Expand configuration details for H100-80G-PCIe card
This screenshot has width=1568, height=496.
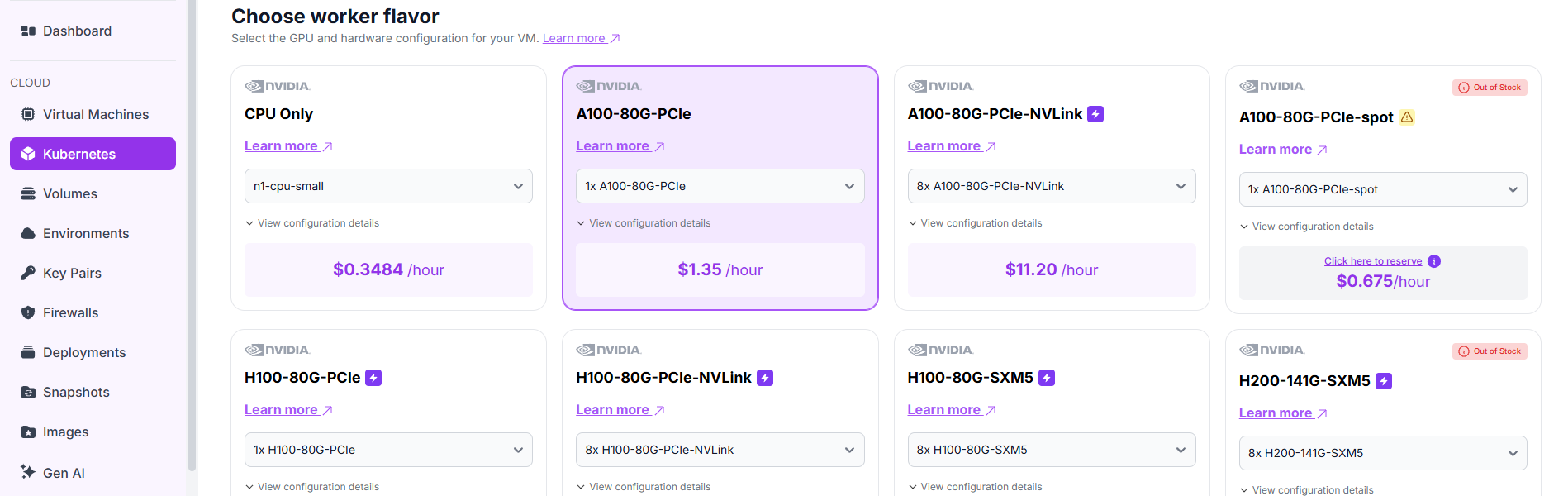pyautogui.click(x=312, y=487)
